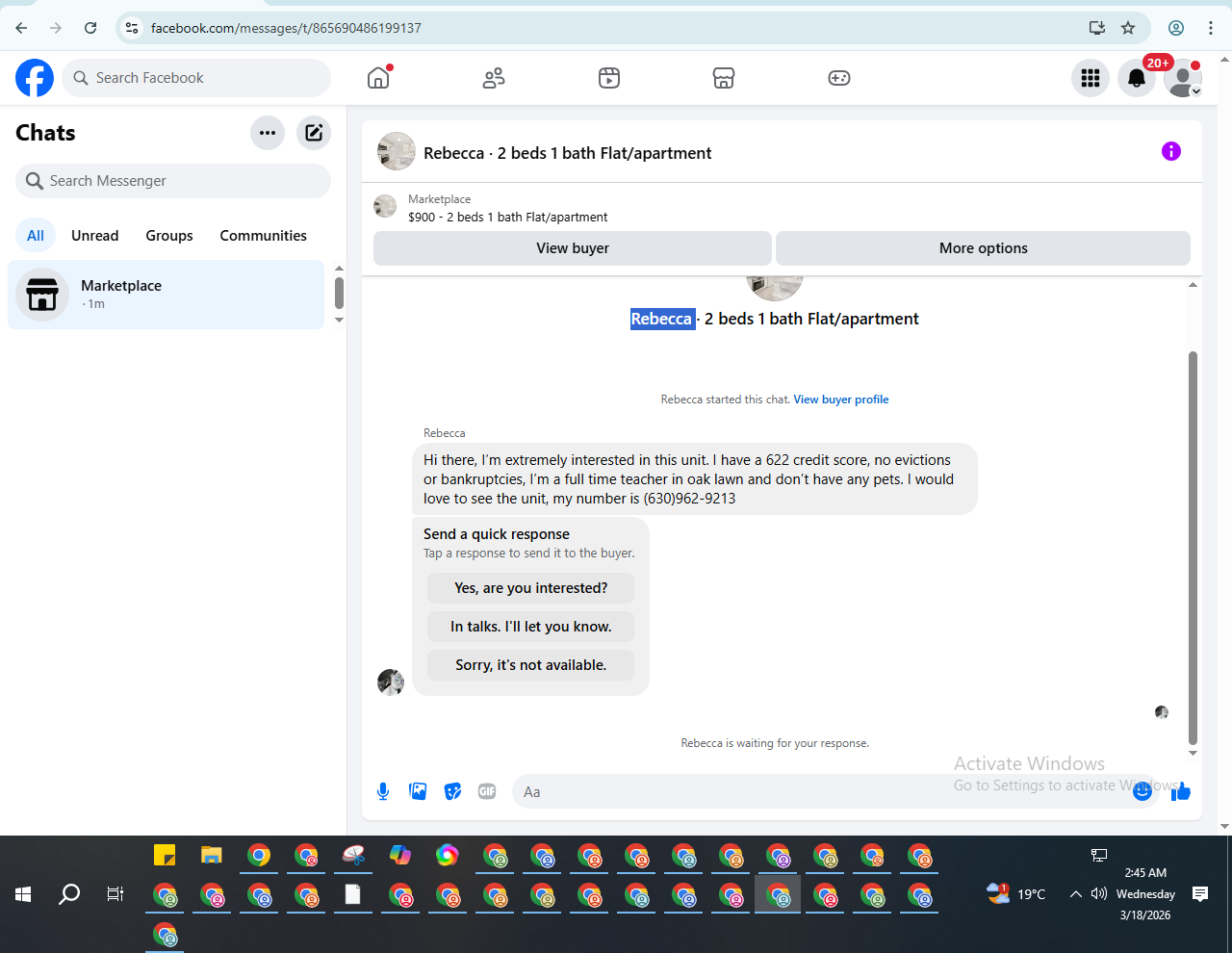
Task: Click the browser address bar URL
Action: 286,28
